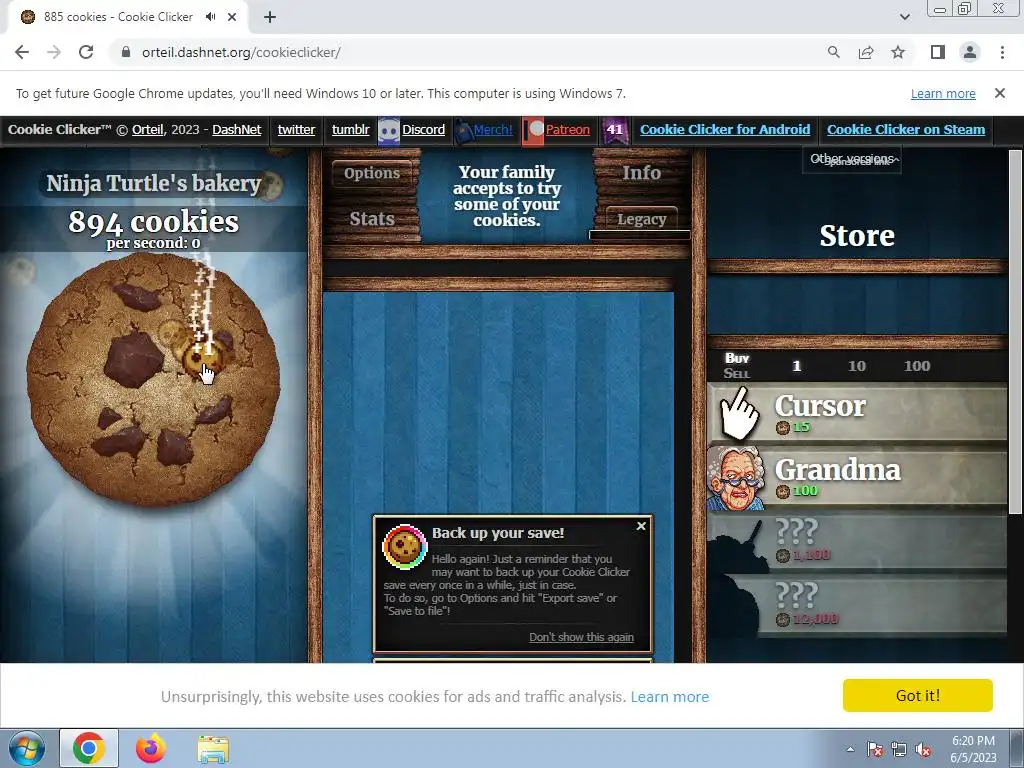Close the Back up your save notification
Viewport: 1024px width, 768px height.
point(641,526)
